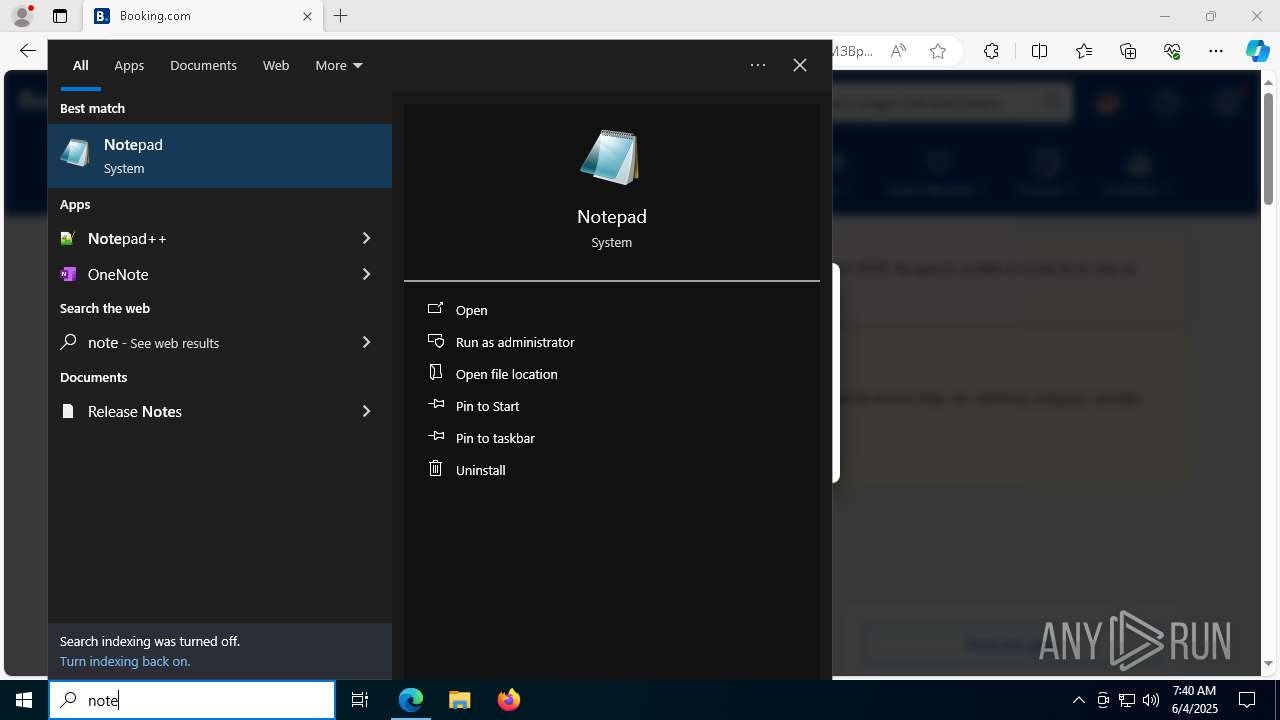Open the search options ellipsis menu
This screenshot has height=720, width=1280.
pos(758,65)
